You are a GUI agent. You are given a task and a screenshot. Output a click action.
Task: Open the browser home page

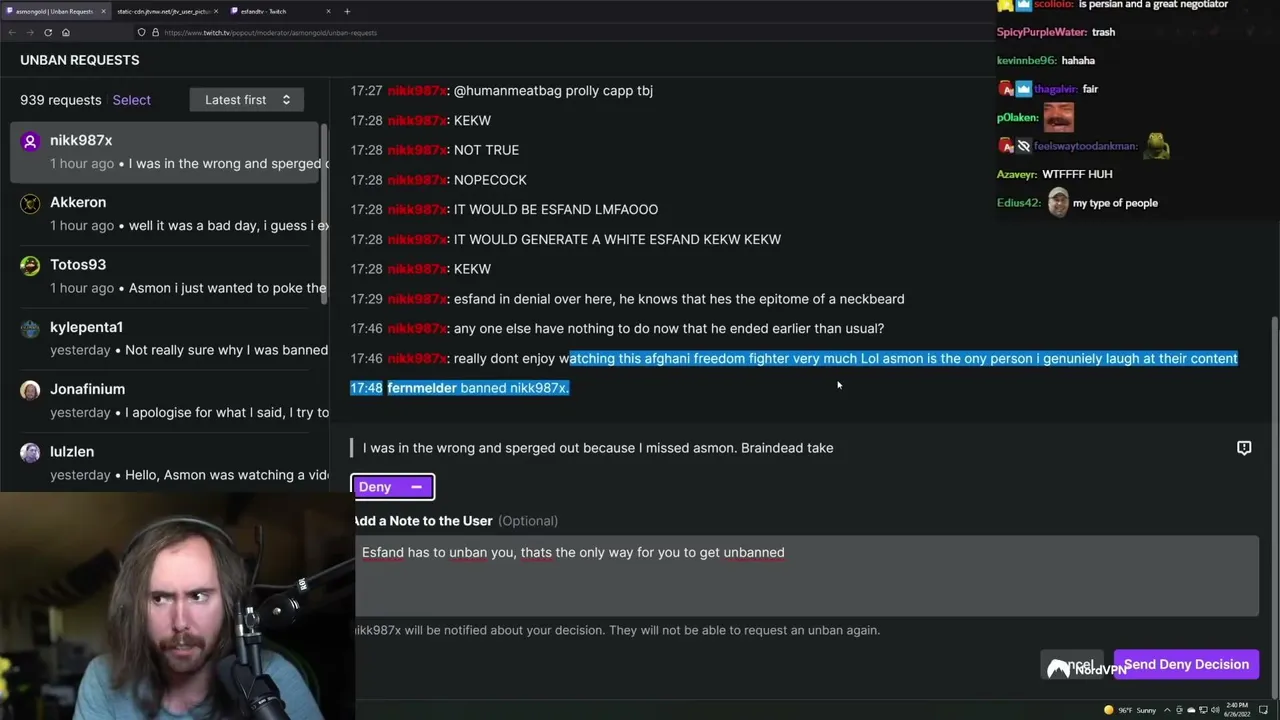[66, 32]
